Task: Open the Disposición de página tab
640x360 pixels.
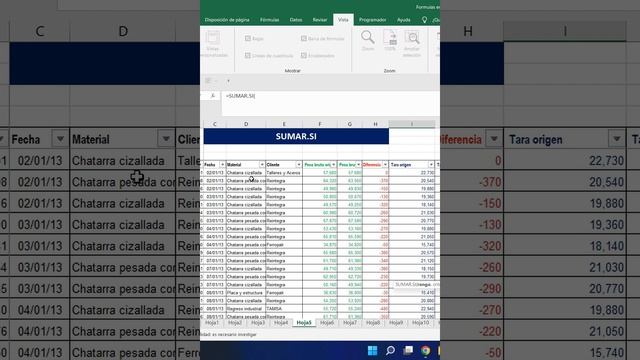Action: click(227, 20)
